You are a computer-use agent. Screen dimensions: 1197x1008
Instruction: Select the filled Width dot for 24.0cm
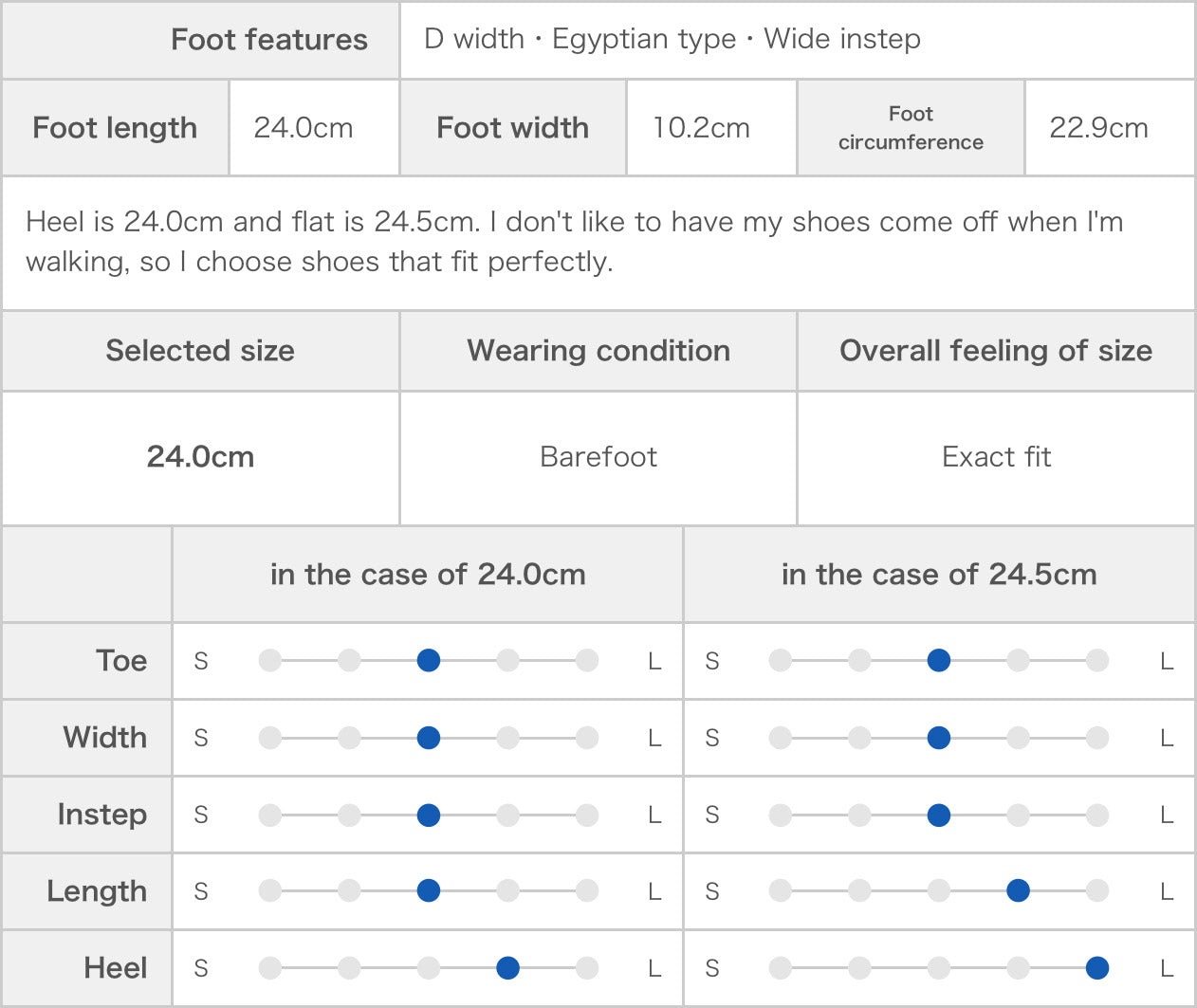click(429, 738)
